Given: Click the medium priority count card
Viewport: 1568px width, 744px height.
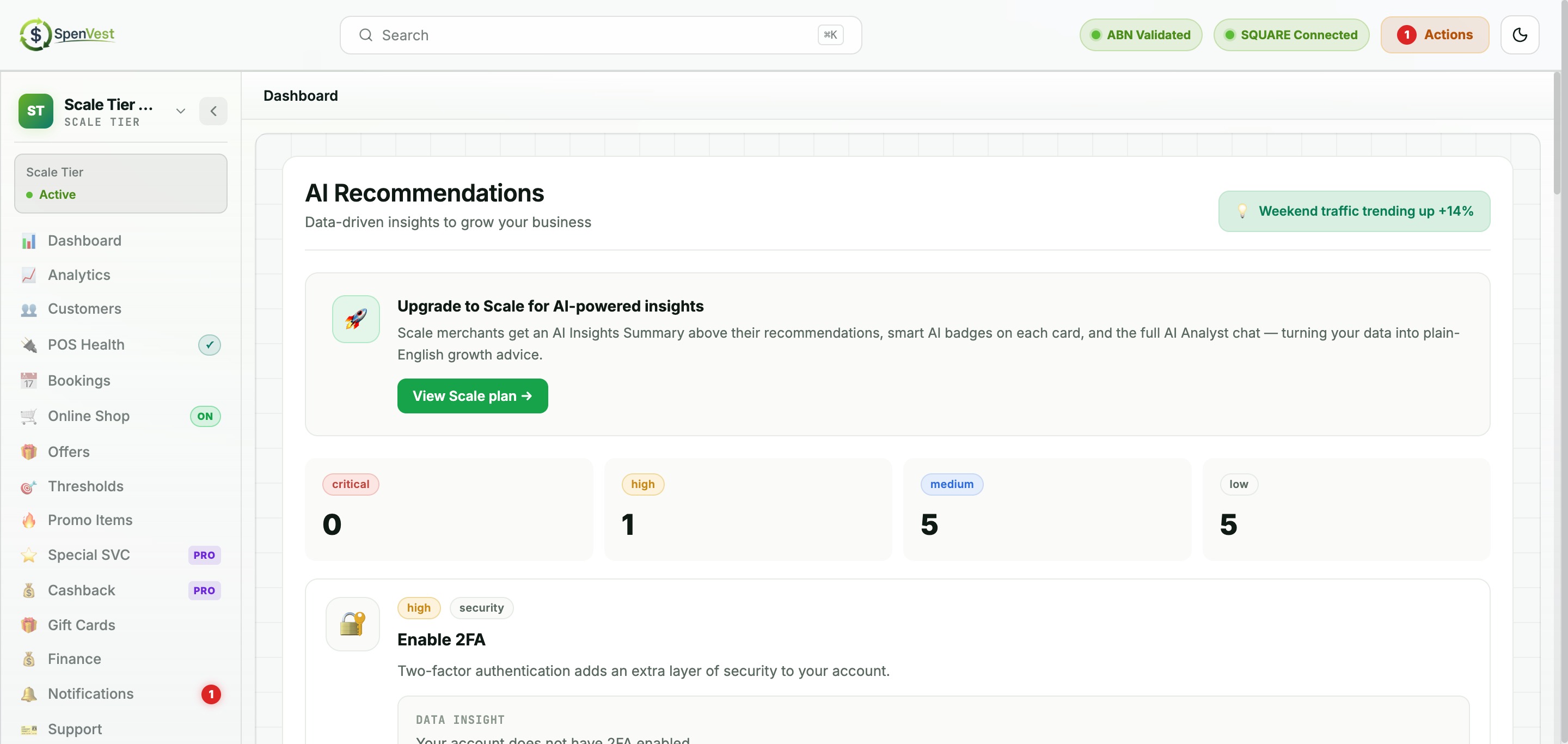Looking at the screenshot, I should click(x=1047, y=510).
